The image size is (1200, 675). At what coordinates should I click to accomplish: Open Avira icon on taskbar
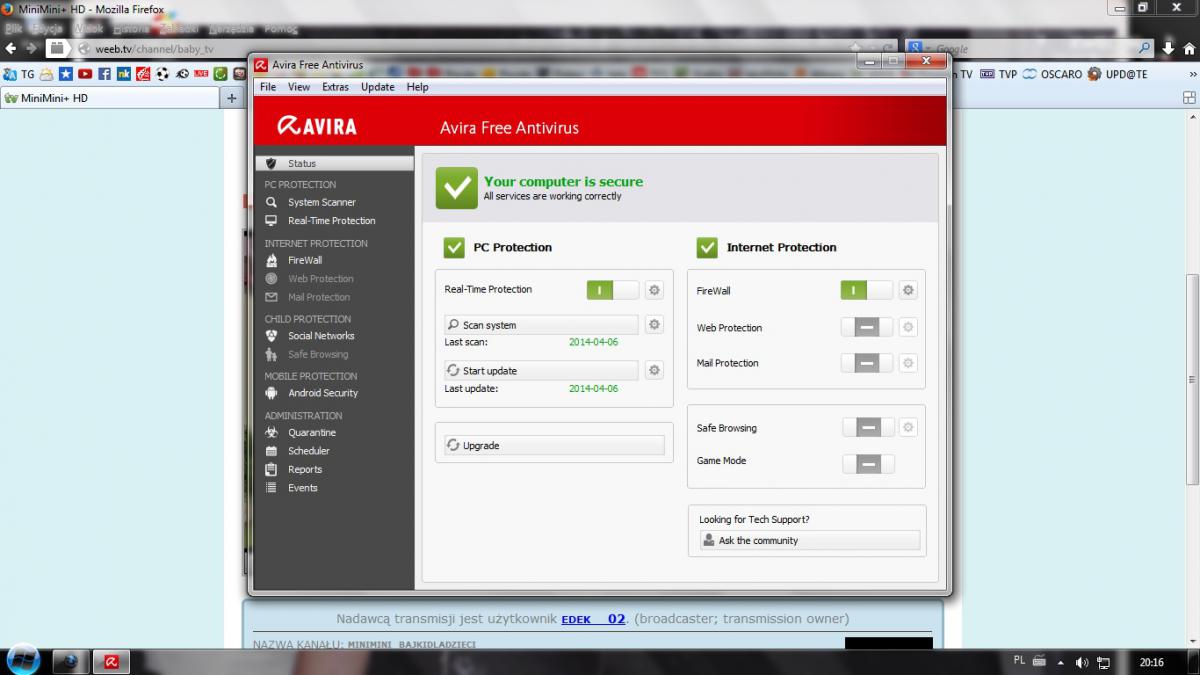(112, 662)
